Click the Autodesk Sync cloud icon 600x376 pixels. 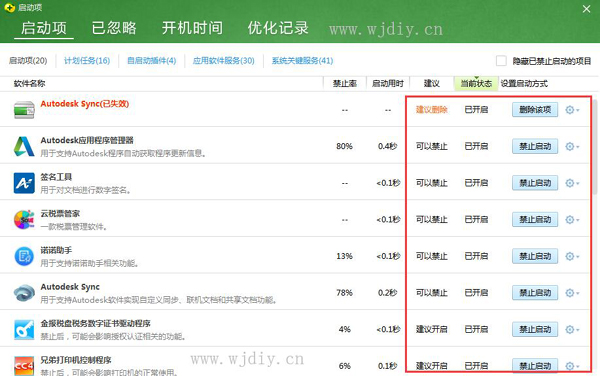click(x=24, y=293)
